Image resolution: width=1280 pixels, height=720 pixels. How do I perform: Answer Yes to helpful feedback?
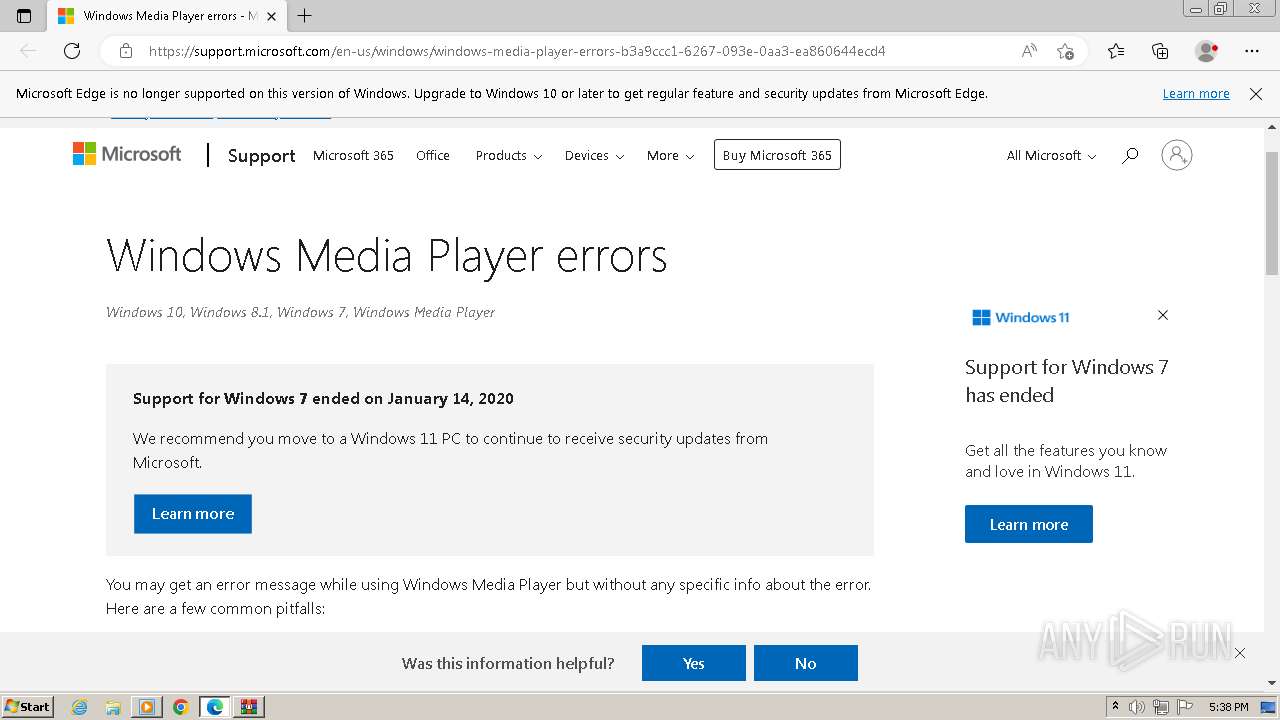click(694, 663)
